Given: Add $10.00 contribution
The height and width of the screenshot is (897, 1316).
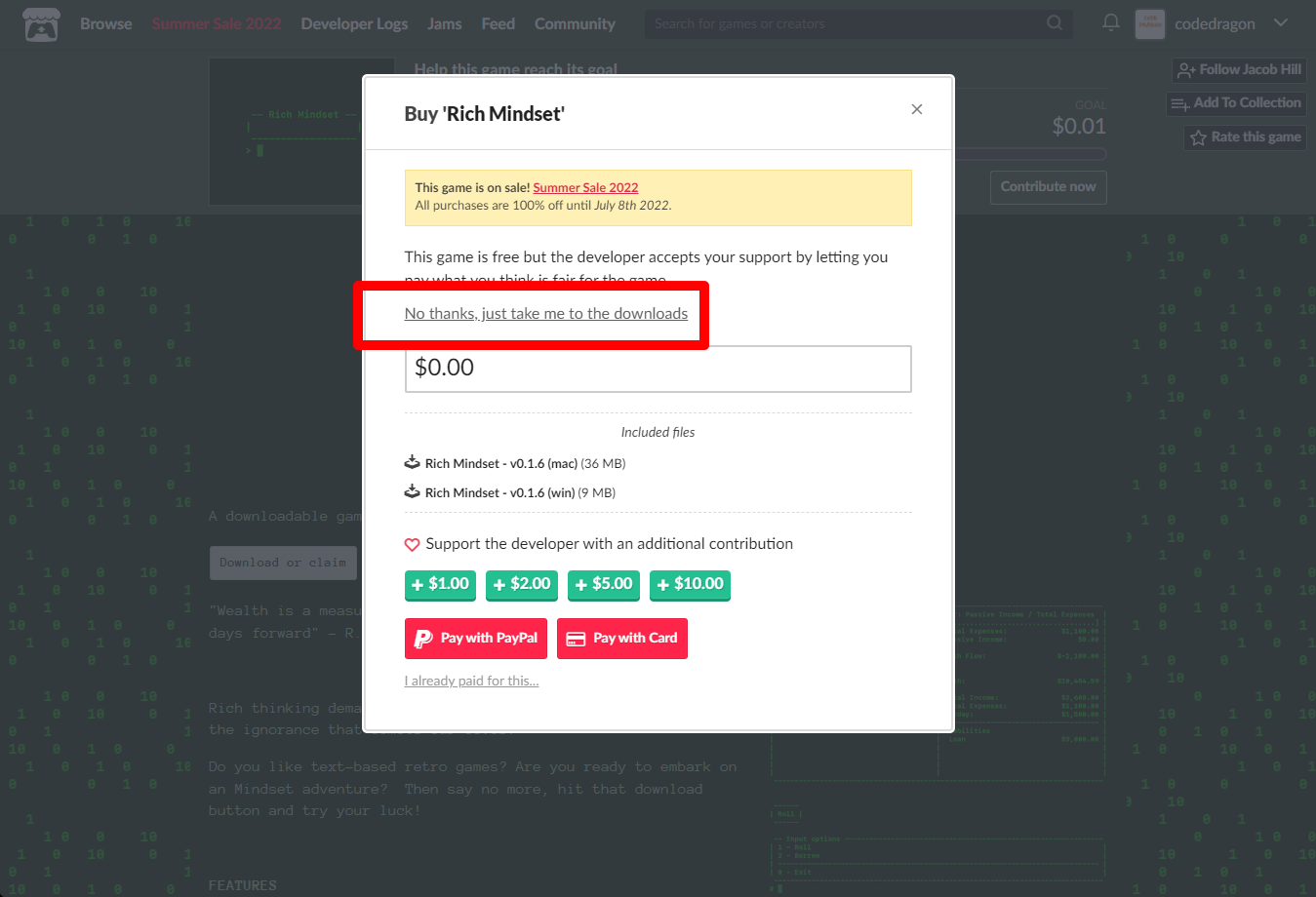Looking at the screenshot, I should tap(690, 584).
